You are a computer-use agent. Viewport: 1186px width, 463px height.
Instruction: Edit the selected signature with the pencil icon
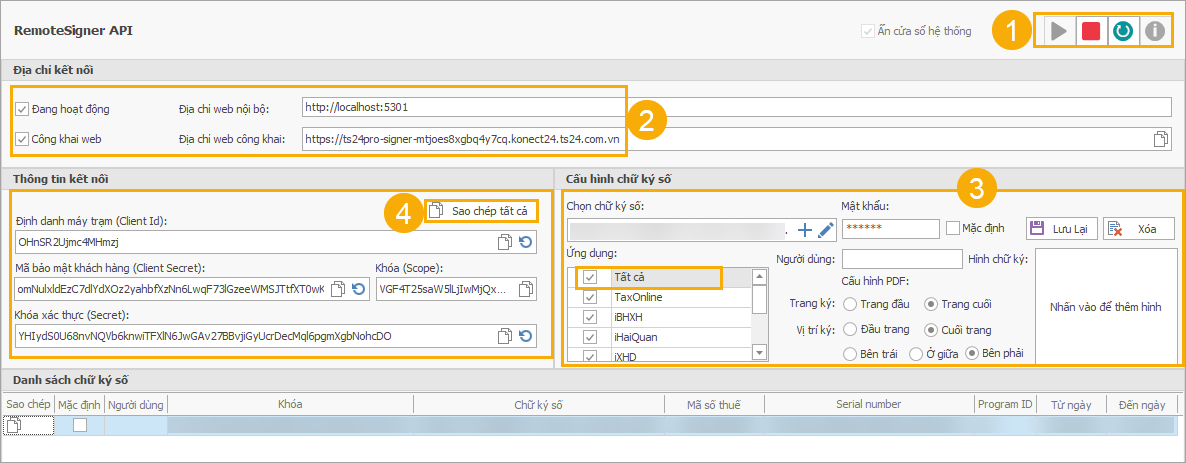point(825,228)
